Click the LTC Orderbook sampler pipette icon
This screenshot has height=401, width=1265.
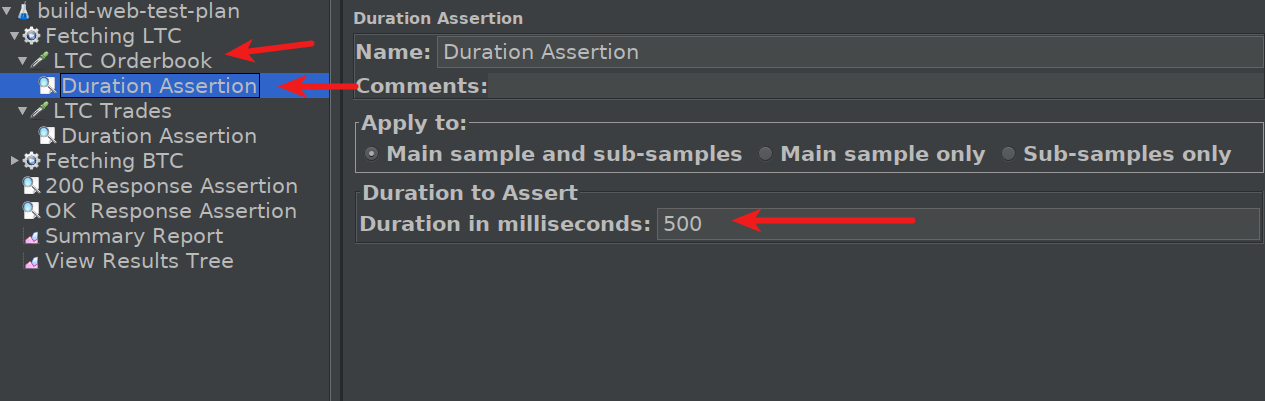pos(40,61)
